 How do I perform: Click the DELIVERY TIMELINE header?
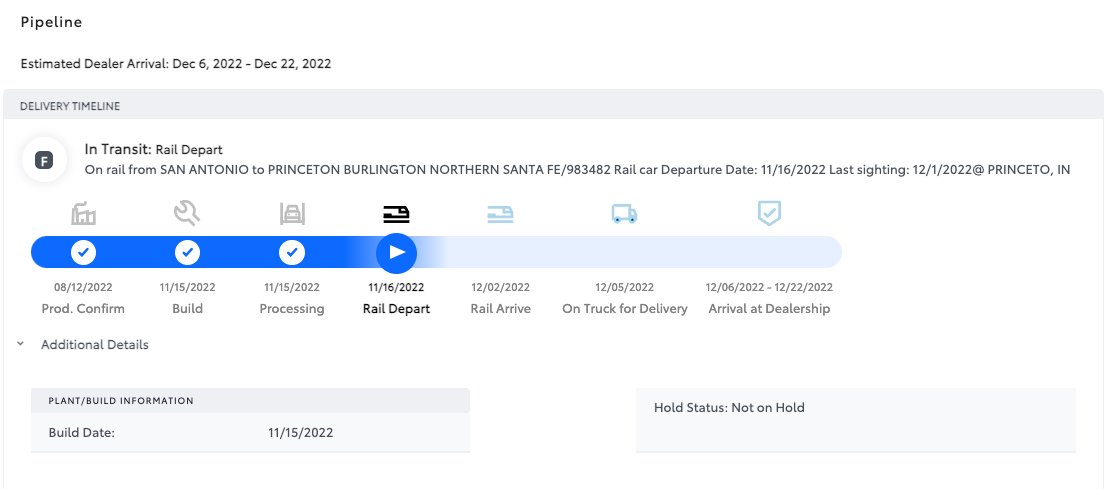click(x=70, y=106)
